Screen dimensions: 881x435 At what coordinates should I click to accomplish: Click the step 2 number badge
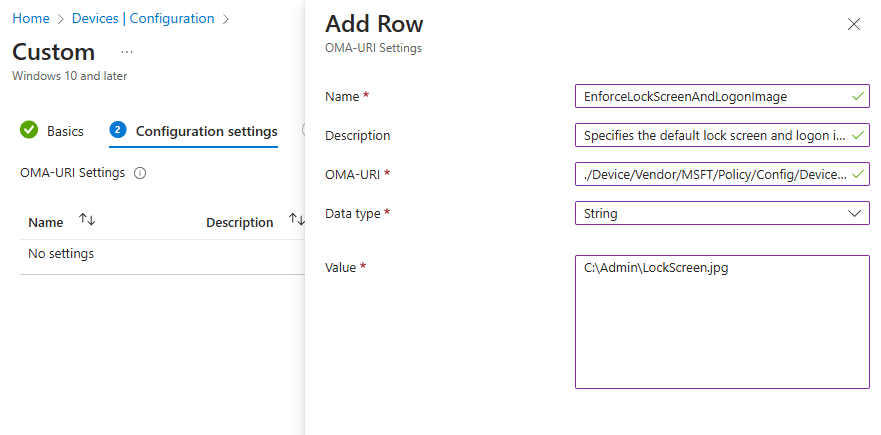tap(118, 130)
